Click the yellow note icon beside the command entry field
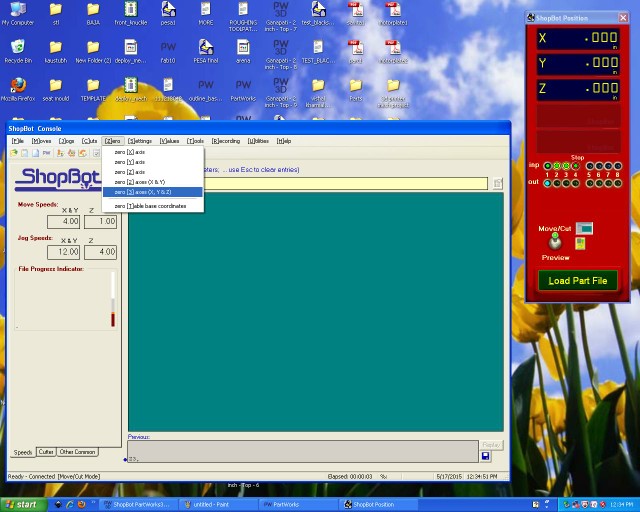 pos(498,183)
